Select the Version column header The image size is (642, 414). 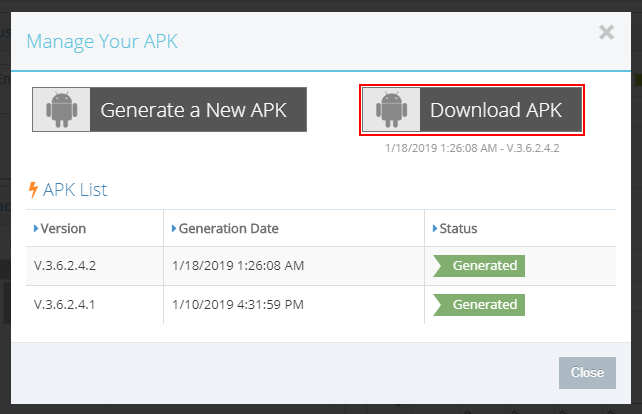point(95,228)
